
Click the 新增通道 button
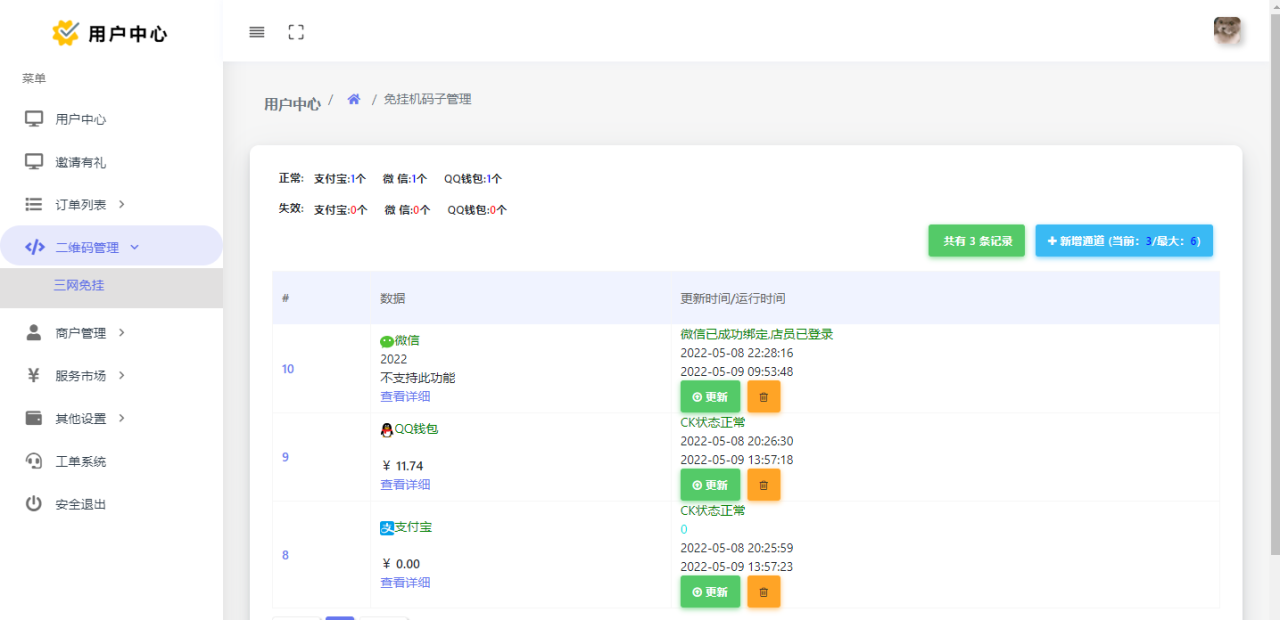(x=1124, y=241)
